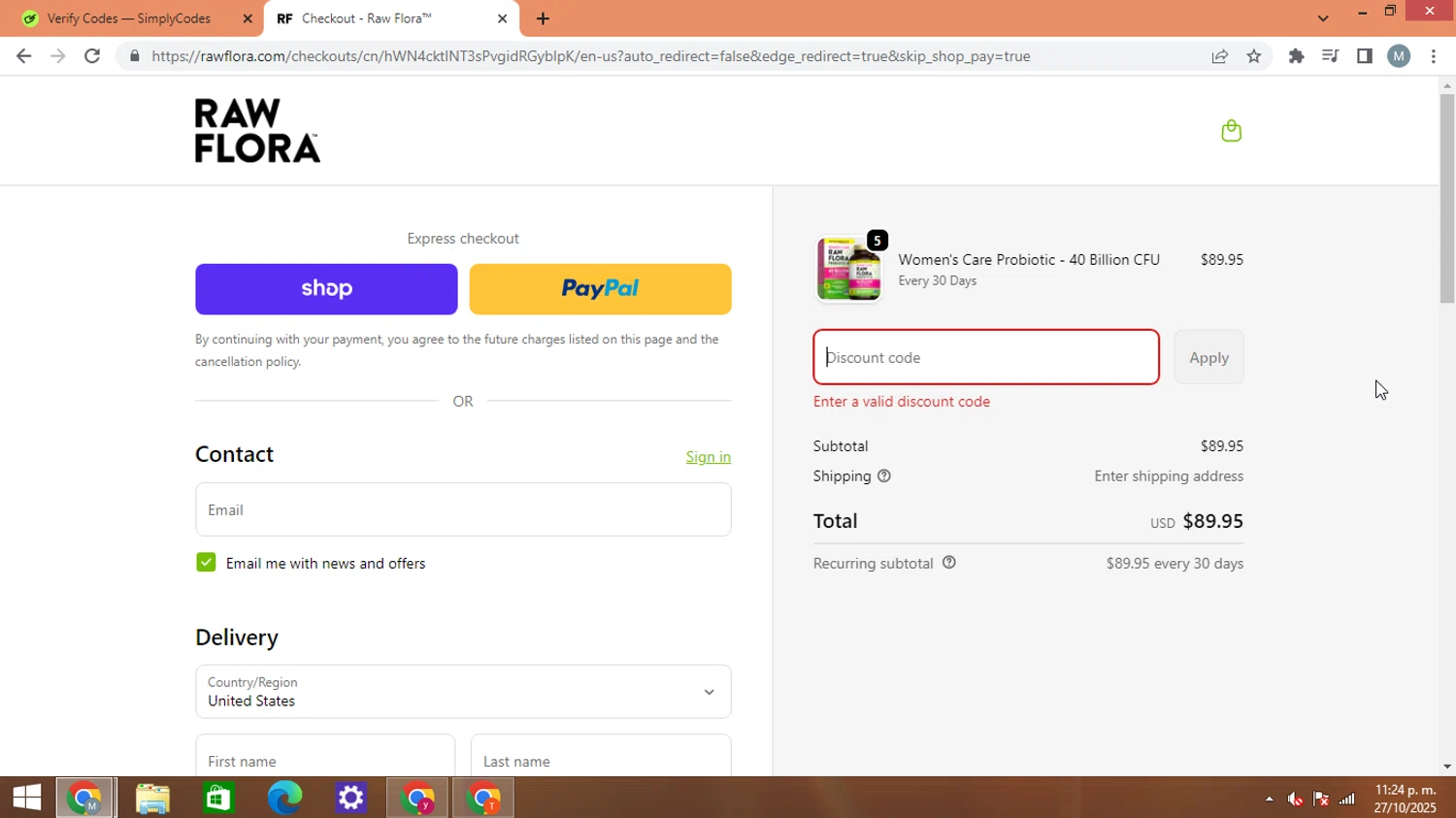This screenshot has width=1456, height=818.
Task: Click the Apply discount button
Action: [x=1208, y=357]
